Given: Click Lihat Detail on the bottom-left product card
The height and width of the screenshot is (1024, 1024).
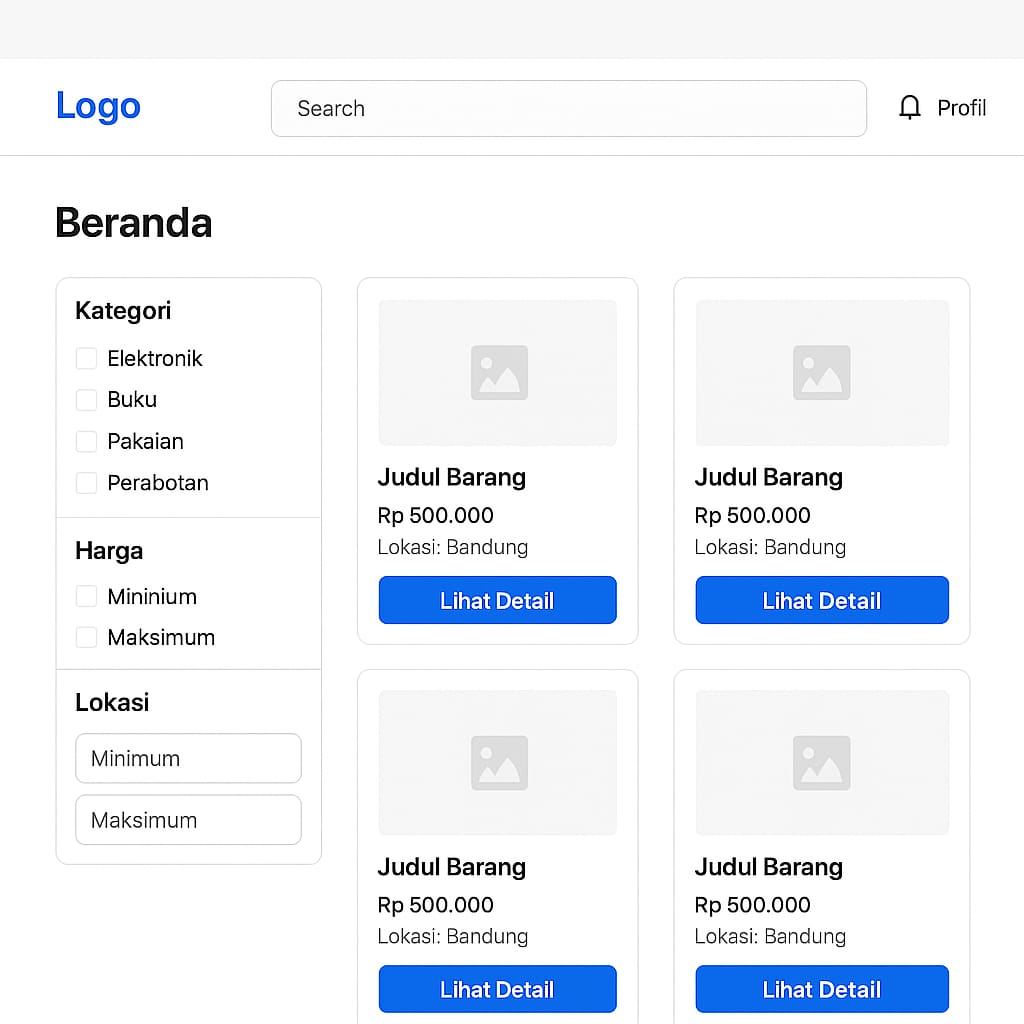Looking at the screenshot, I should [498, 989].
